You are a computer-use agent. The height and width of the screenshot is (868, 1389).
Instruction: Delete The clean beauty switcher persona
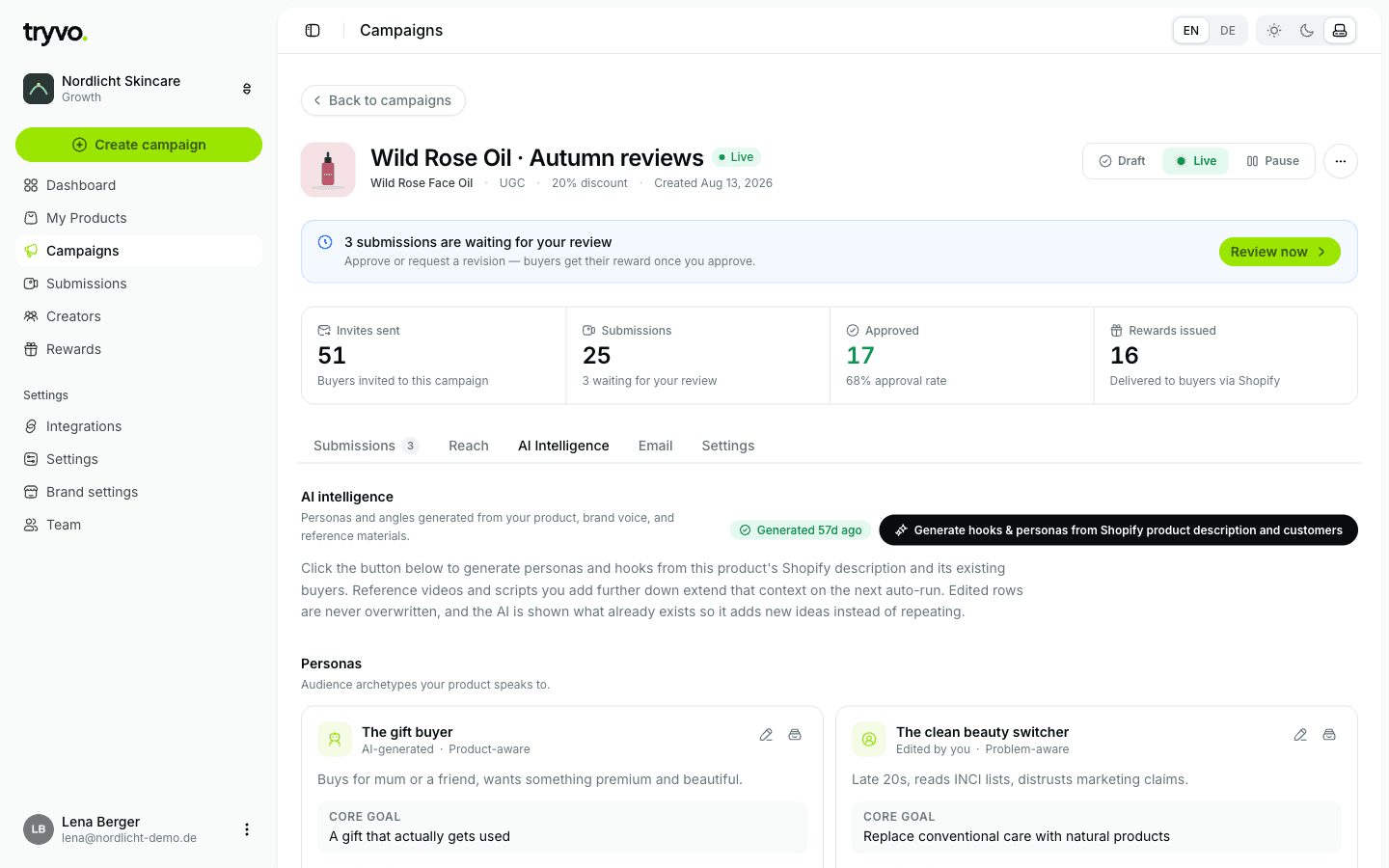coord(1329,735)
